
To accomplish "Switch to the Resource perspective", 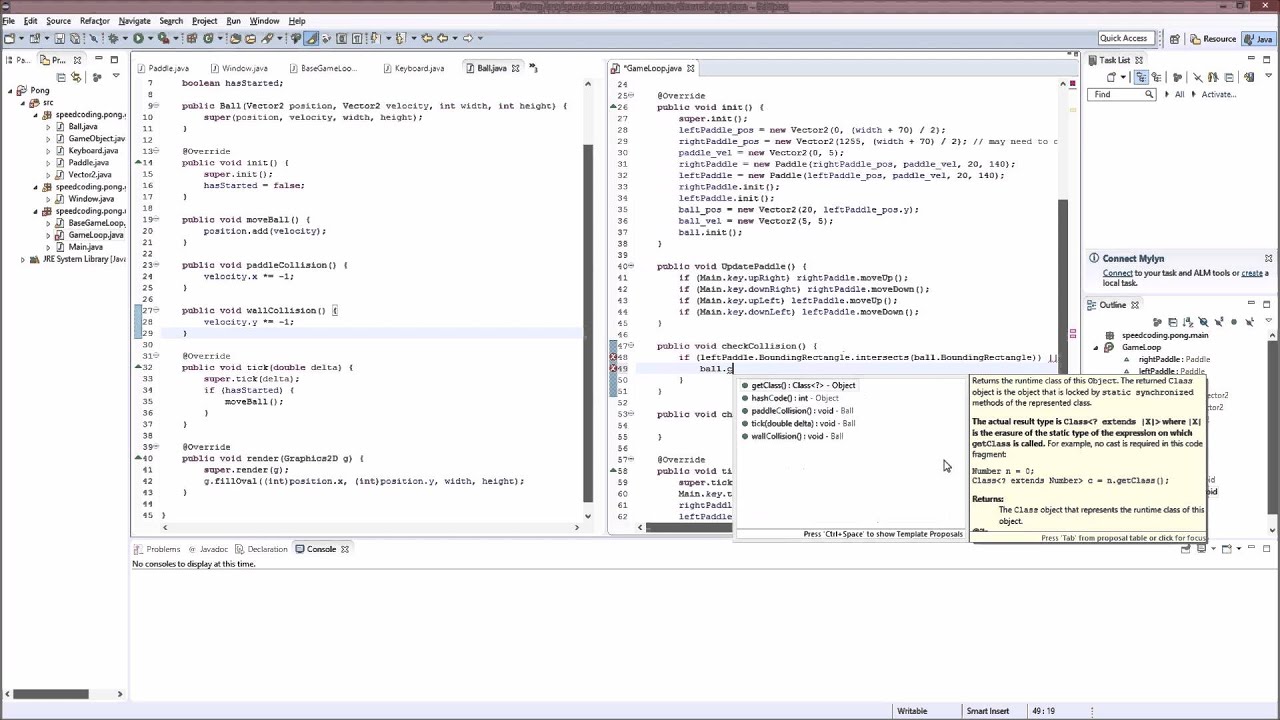I will [x=1212, y=39].
